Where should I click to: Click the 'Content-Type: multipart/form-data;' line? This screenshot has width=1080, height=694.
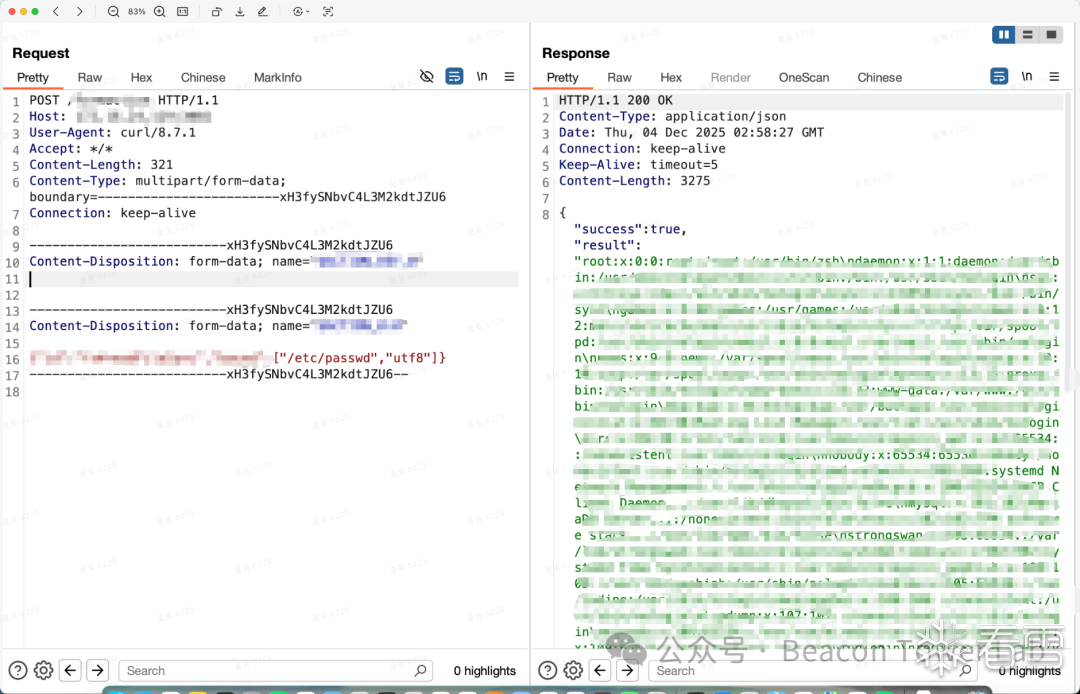coord(158,181)
